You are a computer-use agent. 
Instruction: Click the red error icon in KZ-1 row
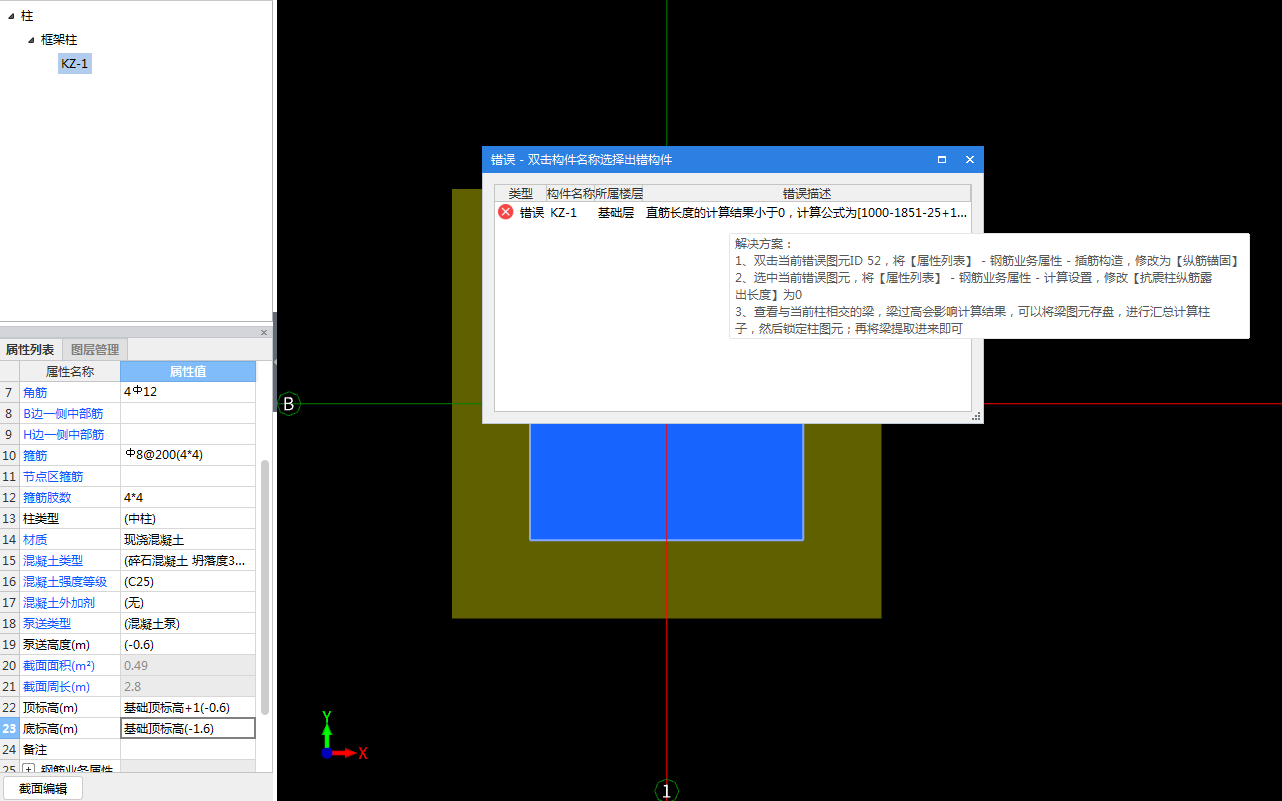(x=506, y=212)
